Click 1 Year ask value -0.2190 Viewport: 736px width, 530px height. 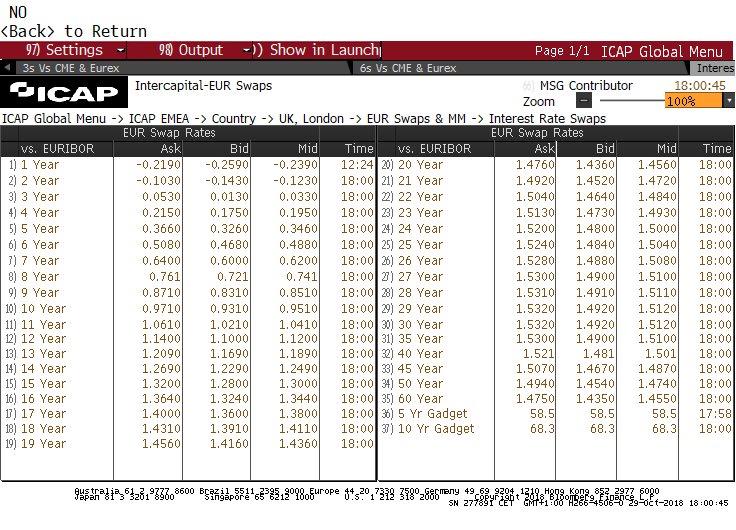(158, 165)
